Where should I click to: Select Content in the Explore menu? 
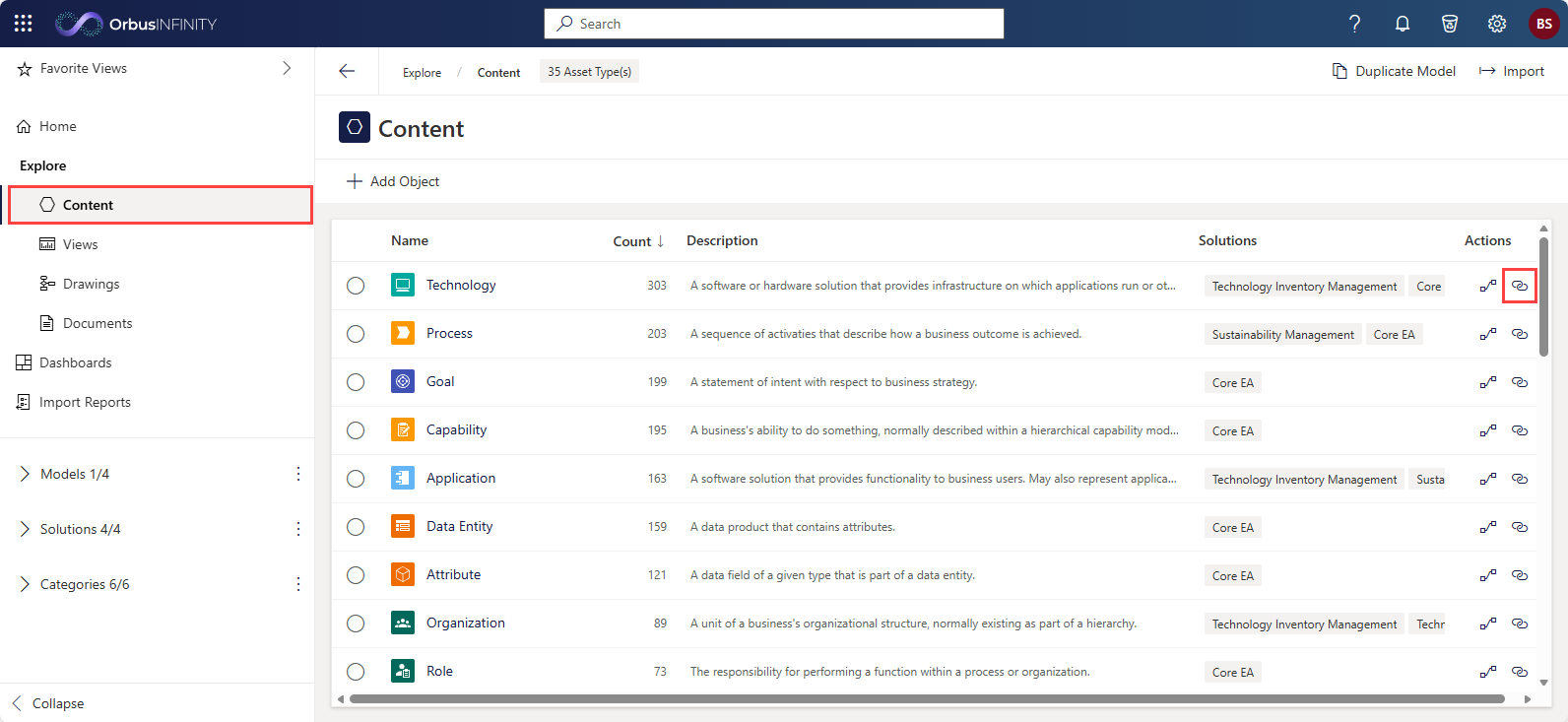pyautogui.click(x=161, y=205)
